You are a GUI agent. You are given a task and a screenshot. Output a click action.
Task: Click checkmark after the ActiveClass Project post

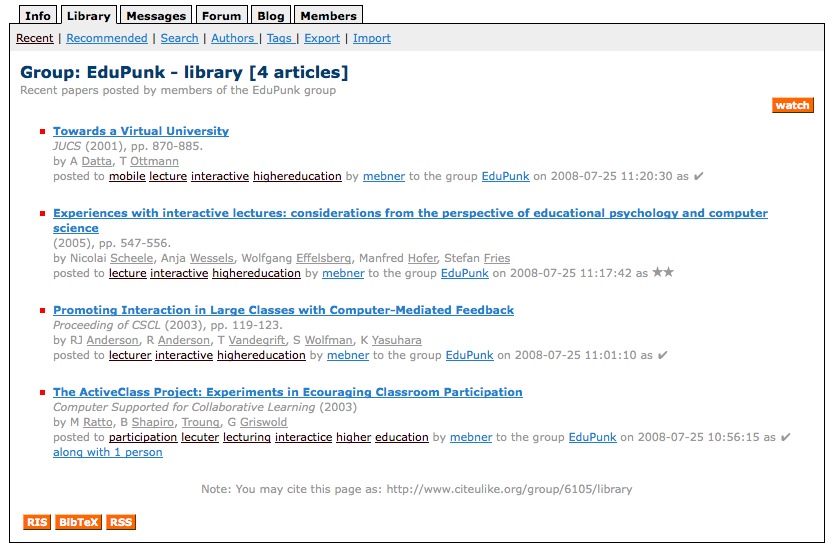point(785,437)
